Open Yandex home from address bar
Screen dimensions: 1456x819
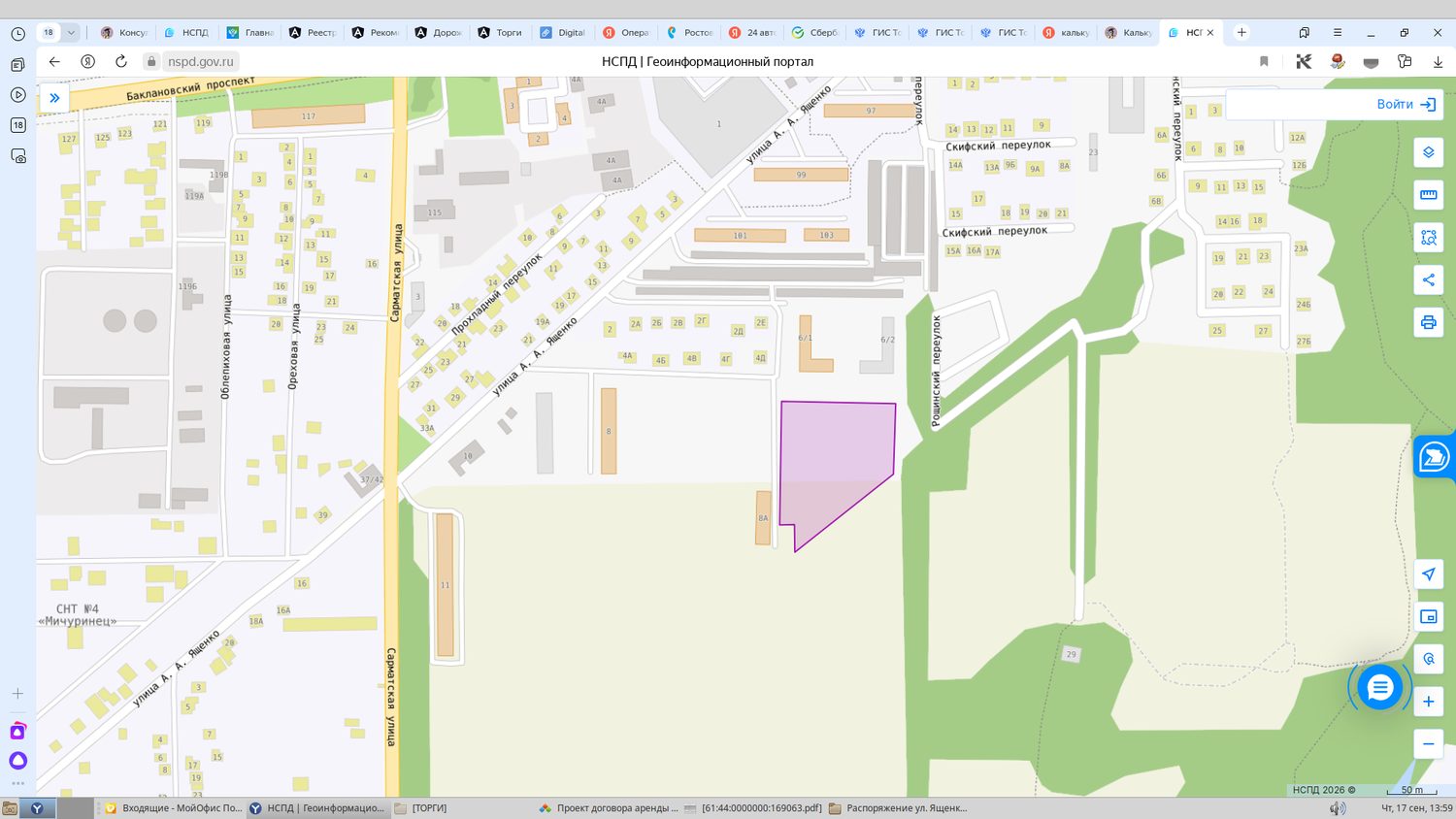click(x=87, y=61)
